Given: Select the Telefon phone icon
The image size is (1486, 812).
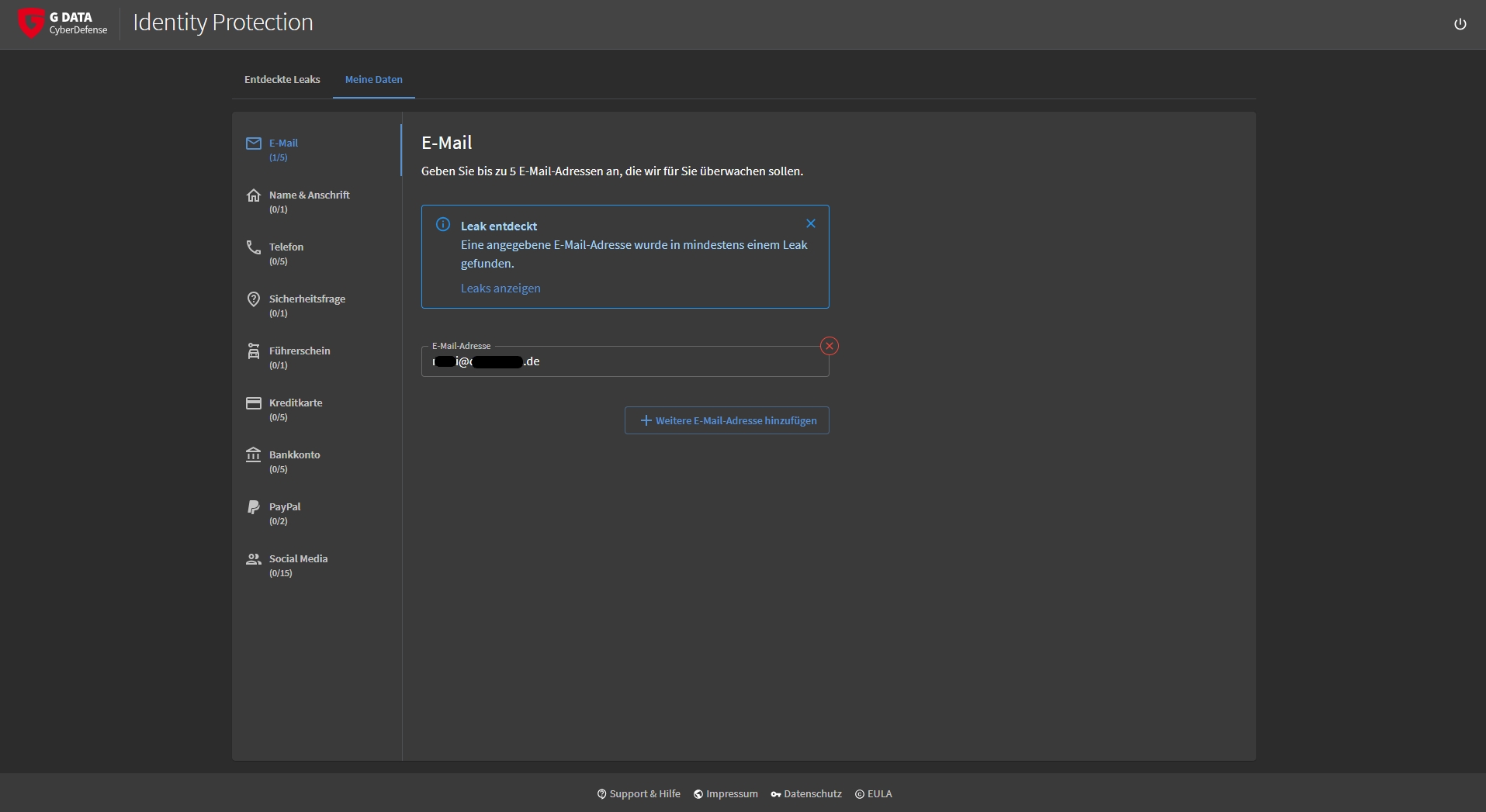Looking at the screenshot, I should point(254,247).
